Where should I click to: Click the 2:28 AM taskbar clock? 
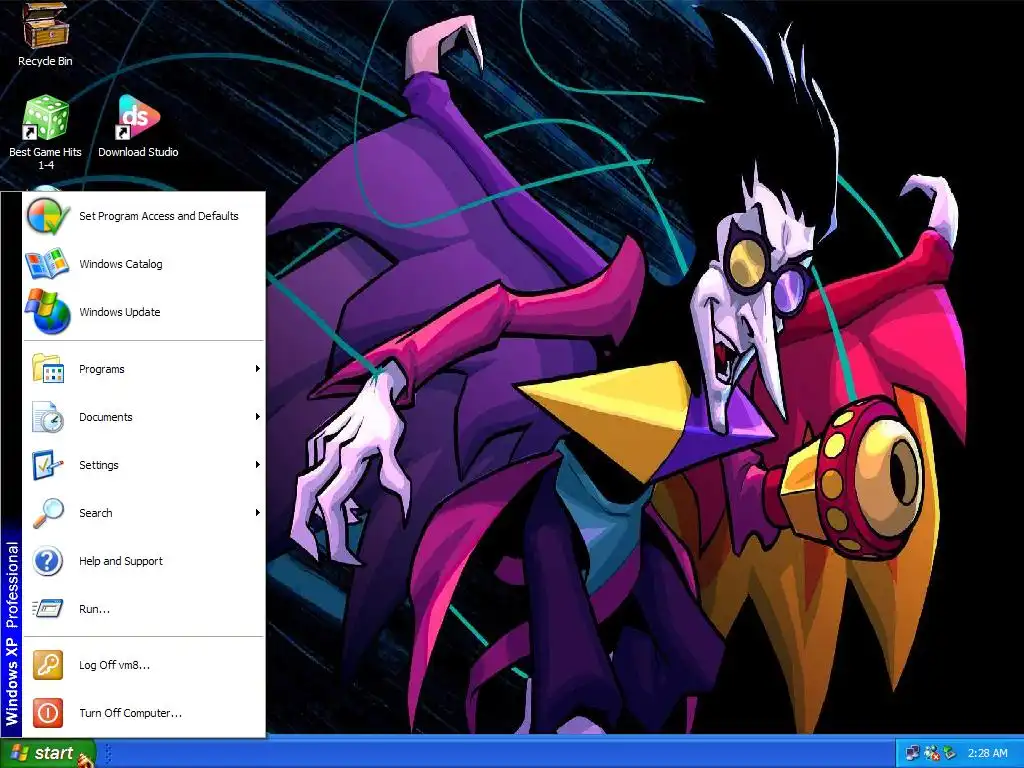[x=987, y=753]
